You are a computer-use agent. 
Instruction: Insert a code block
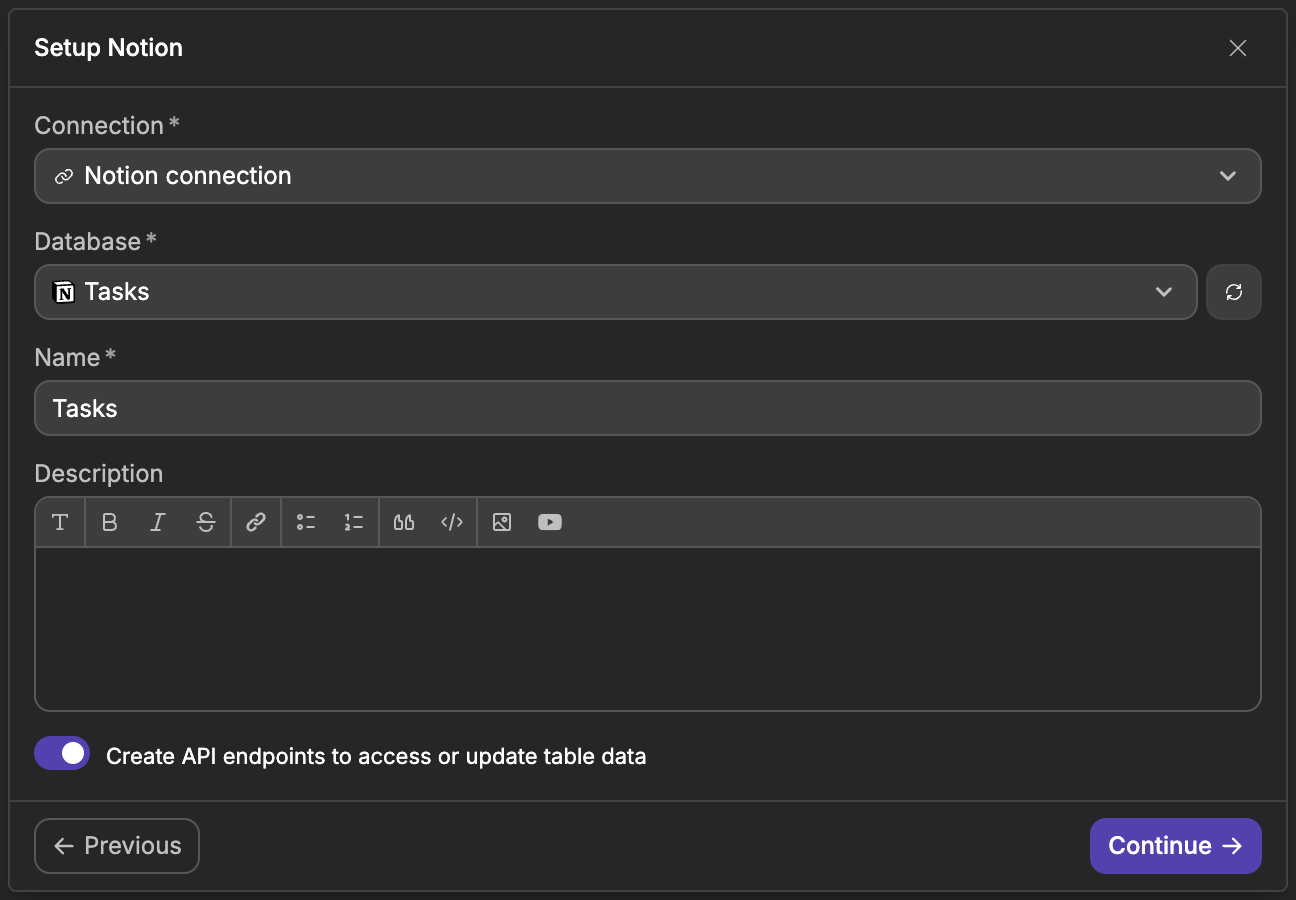[x=452, y=522]
